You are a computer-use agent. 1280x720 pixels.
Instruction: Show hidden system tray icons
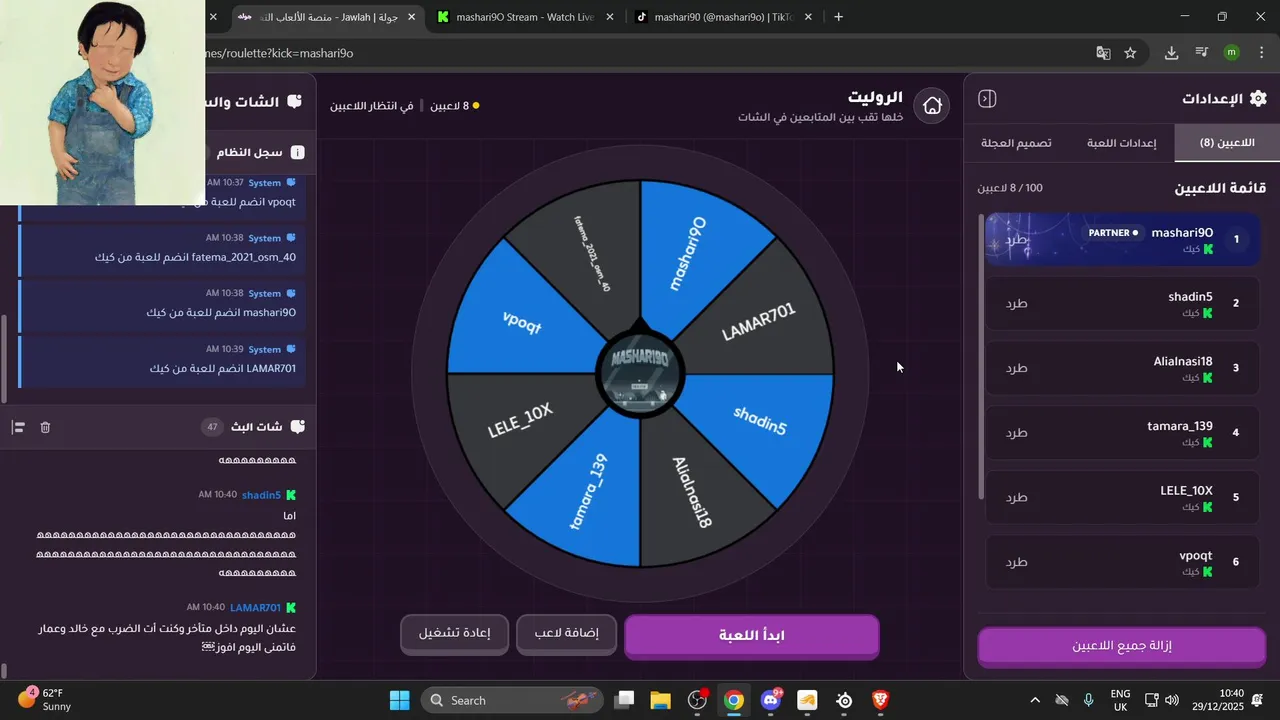pos(1035,700)
